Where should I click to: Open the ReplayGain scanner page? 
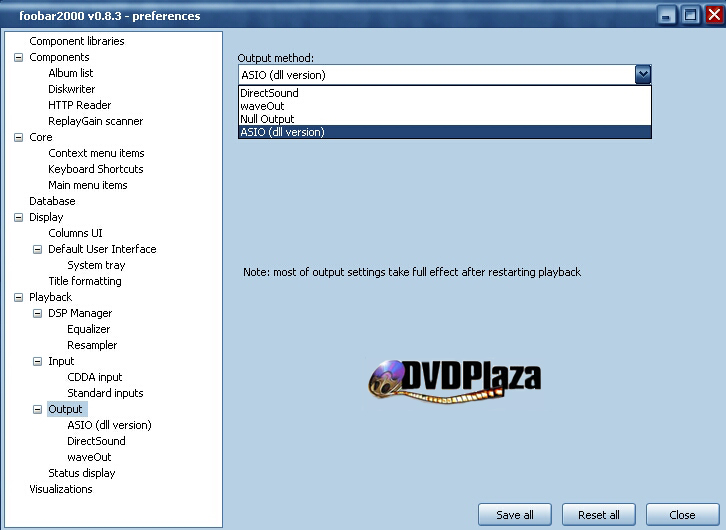click(95, 121)
